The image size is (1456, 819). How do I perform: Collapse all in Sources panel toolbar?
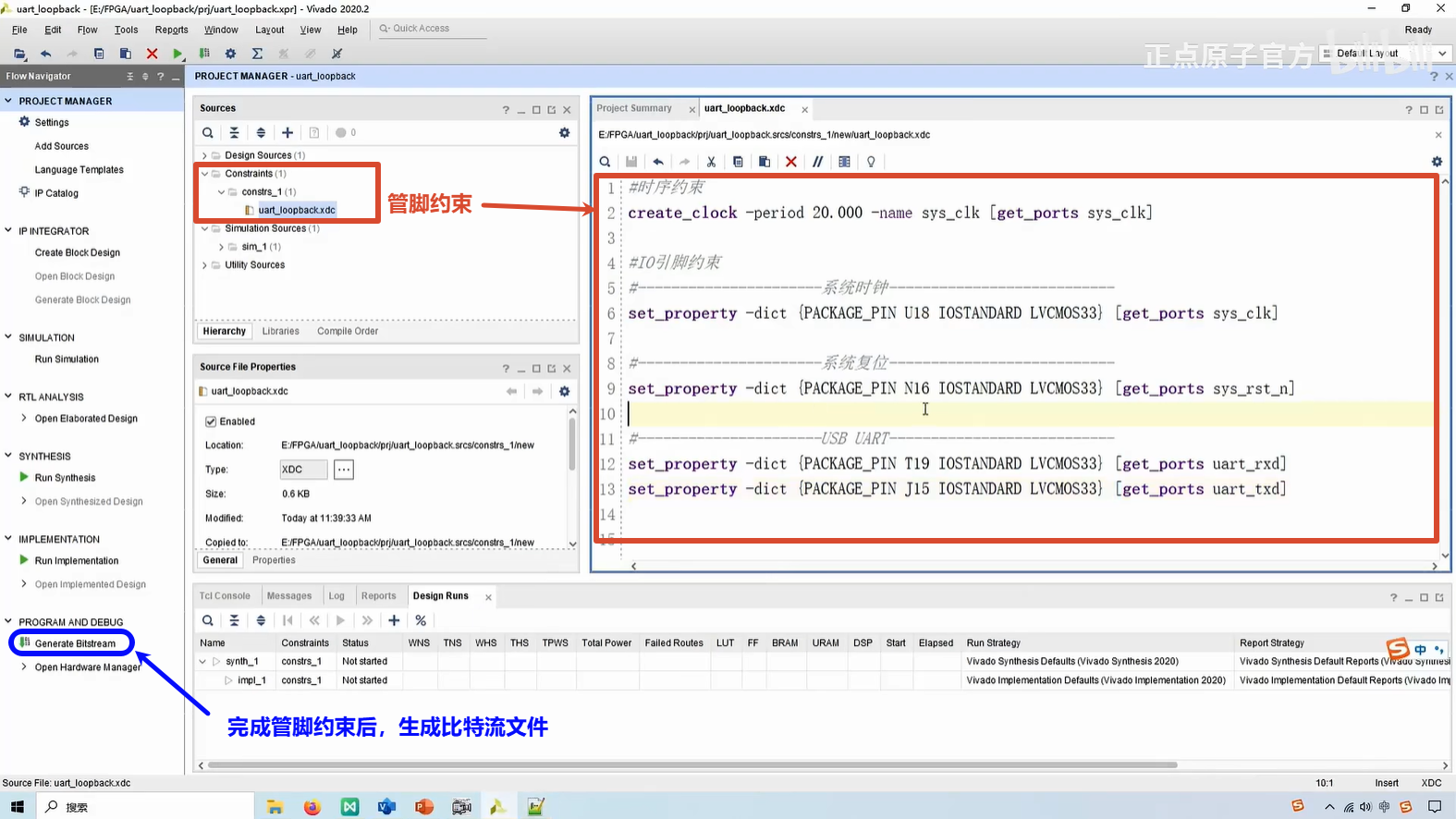(x=234, y=133)
